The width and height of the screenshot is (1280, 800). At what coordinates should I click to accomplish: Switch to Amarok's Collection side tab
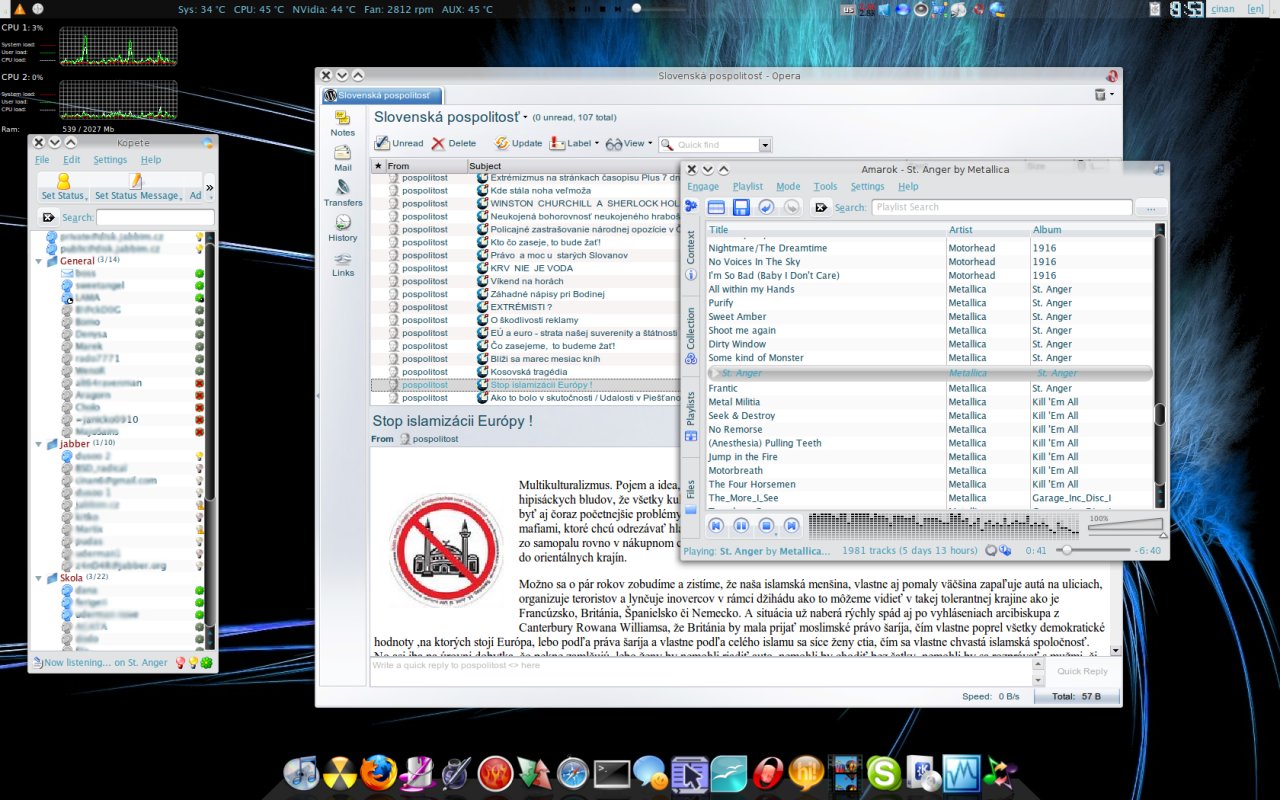[x=690, y=335]
